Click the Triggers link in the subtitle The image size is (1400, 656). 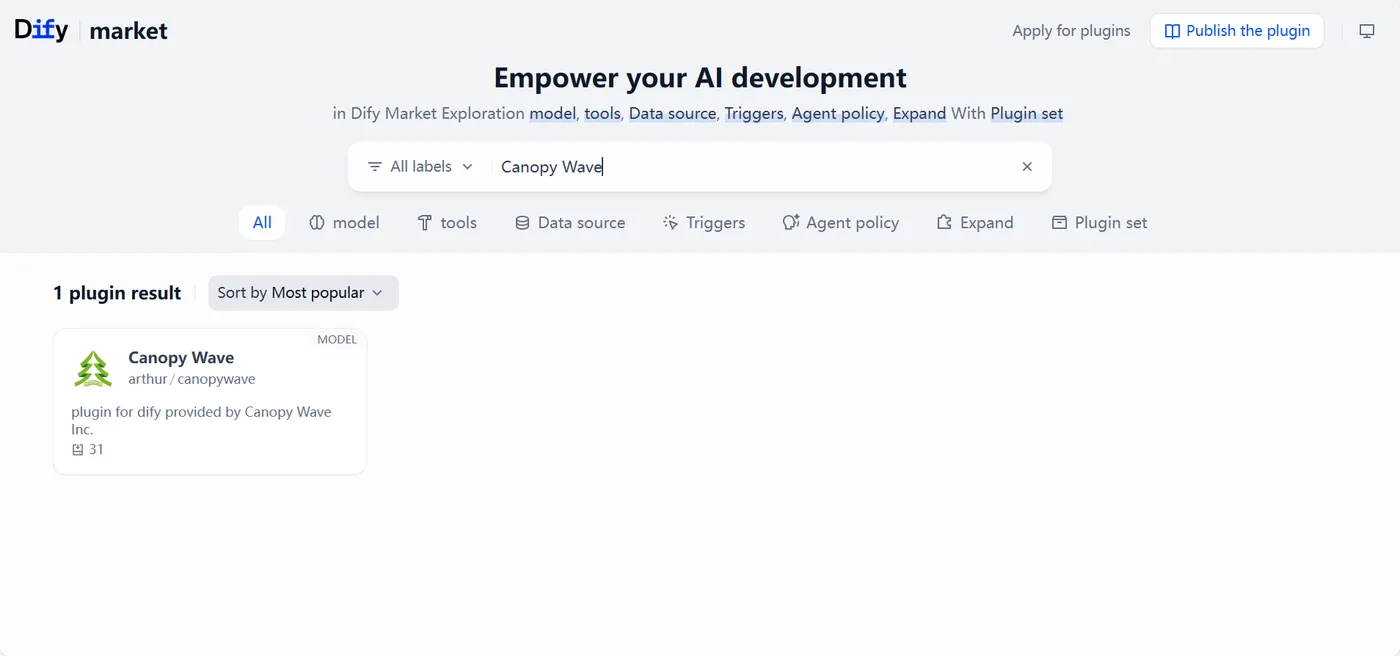pos(754,114)
